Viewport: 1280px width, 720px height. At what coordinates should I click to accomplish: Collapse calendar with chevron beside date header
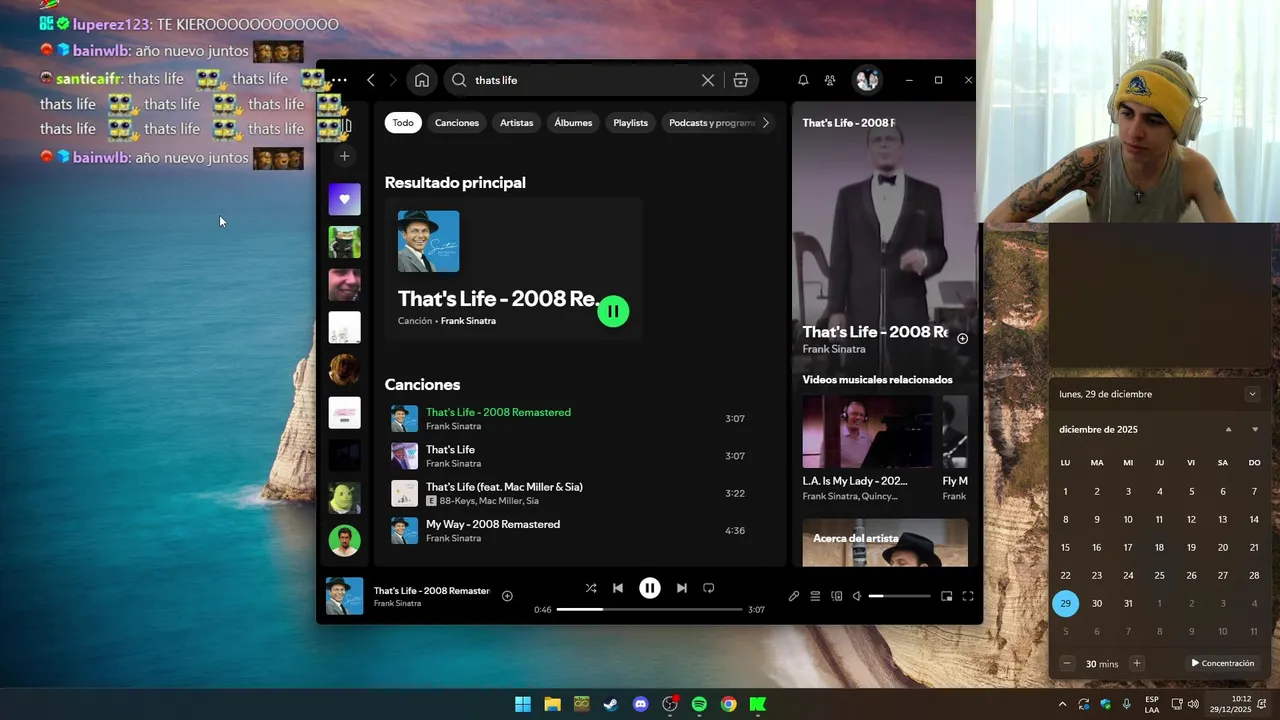pyautogui.click(x=1252, y=394)
